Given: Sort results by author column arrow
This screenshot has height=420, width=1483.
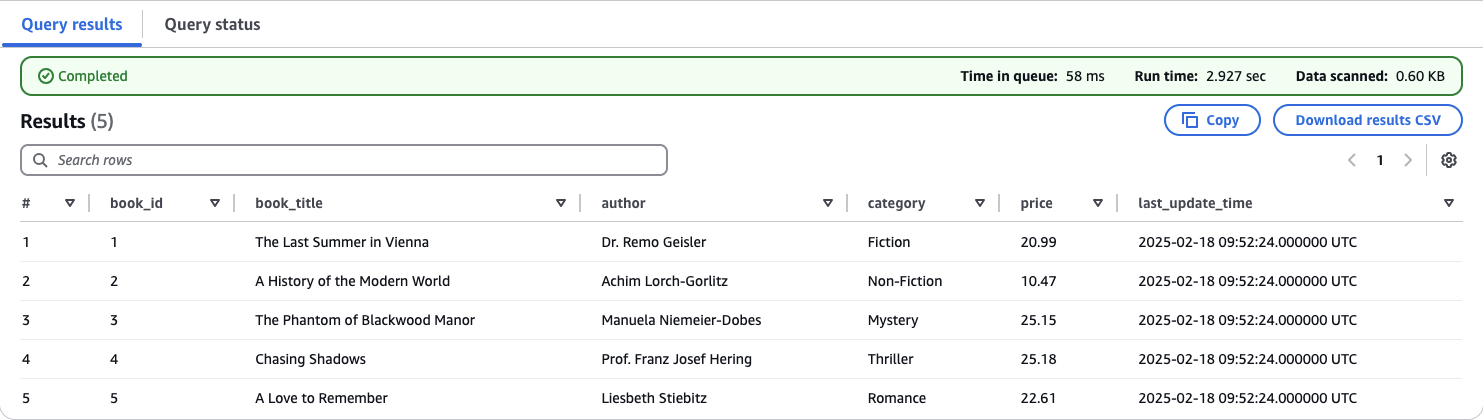Looking at the screenshot, I should (828, 203).
